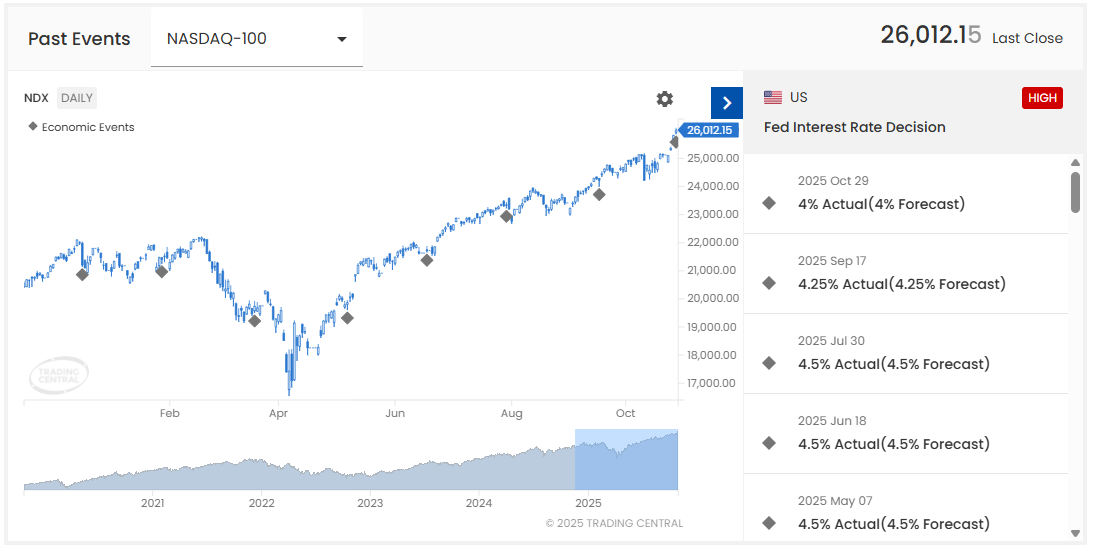Click the highlighted range in the overview navigator
The width and height of the screenshot is (1093, 550).
pos(626,459)
